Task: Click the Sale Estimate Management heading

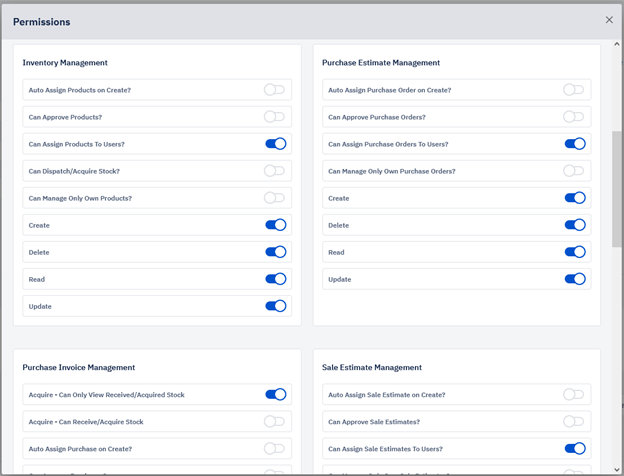Action: click(x=372, y=367)
